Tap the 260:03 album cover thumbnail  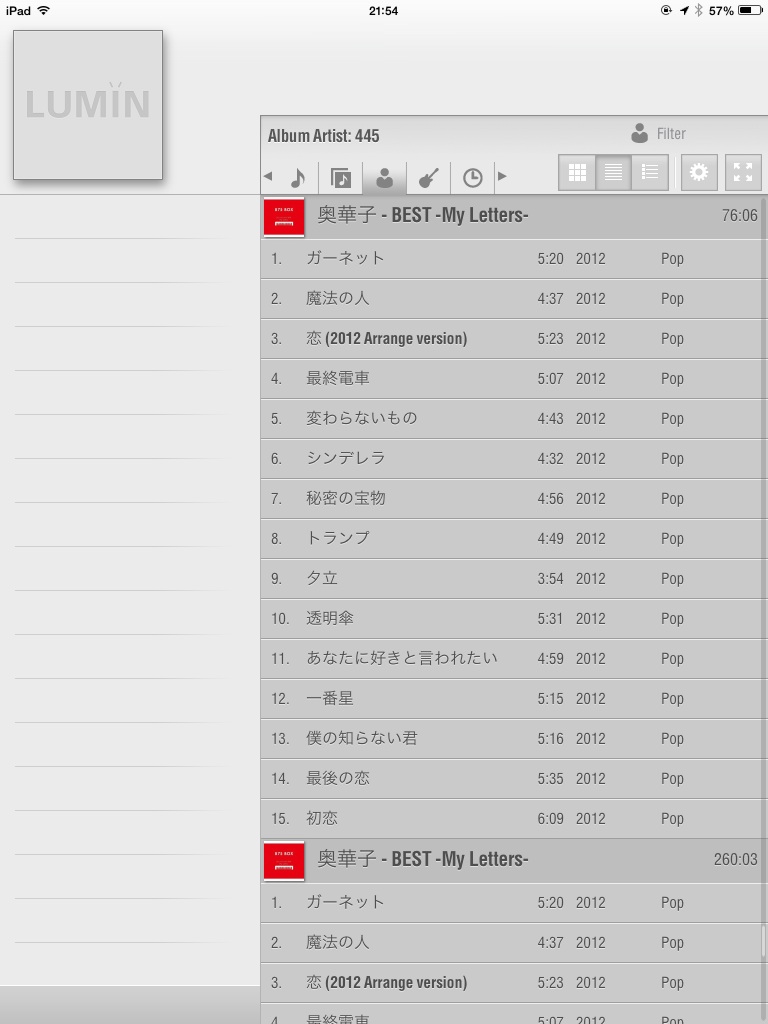point(284,861)
